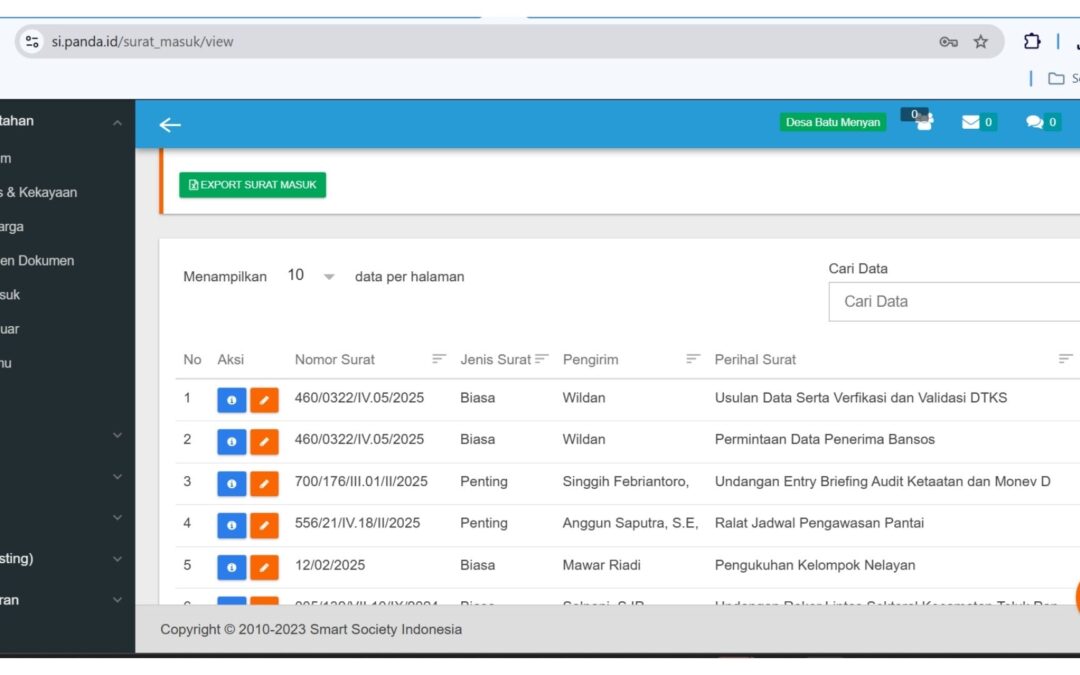This screenshot has width=1080, height=675.
Task: Open the Kekayaan sidebar menu item
Action: (40, 192)
